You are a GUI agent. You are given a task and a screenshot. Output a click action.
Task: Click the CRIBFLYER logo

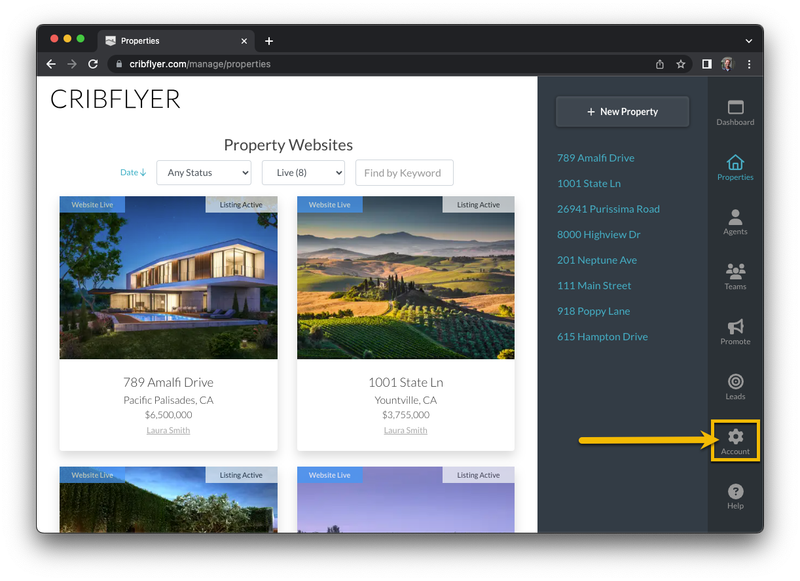pos(115,99)
